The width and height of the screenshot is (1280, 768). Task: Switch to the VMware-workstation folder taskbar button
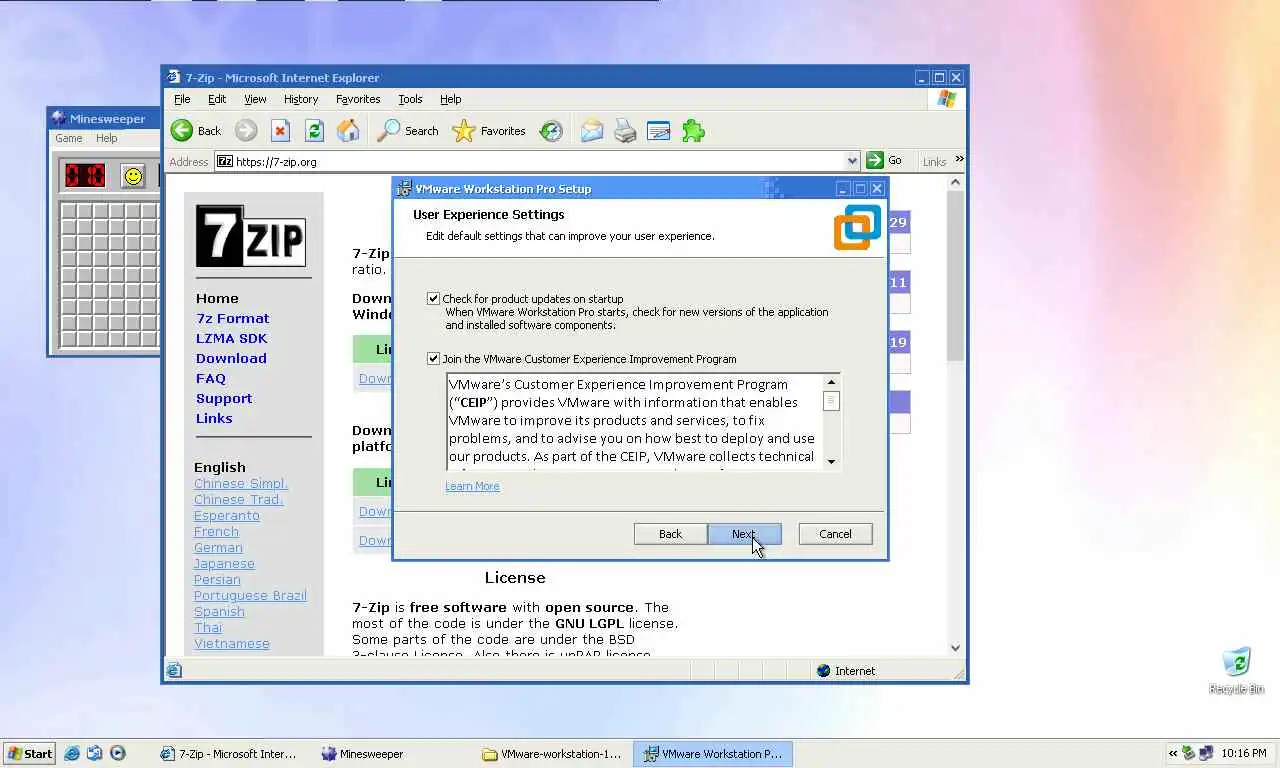(x=553, y=754)
